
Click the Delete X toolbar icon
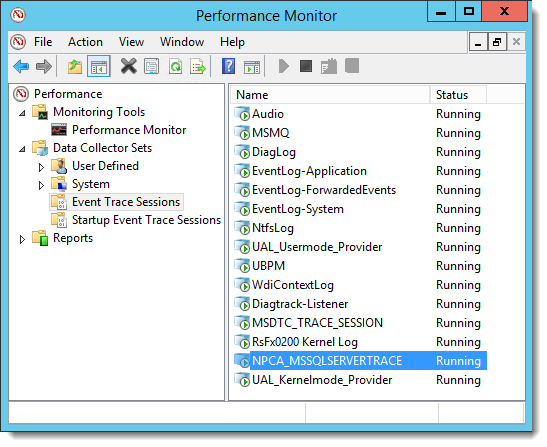tap(128, 66)
